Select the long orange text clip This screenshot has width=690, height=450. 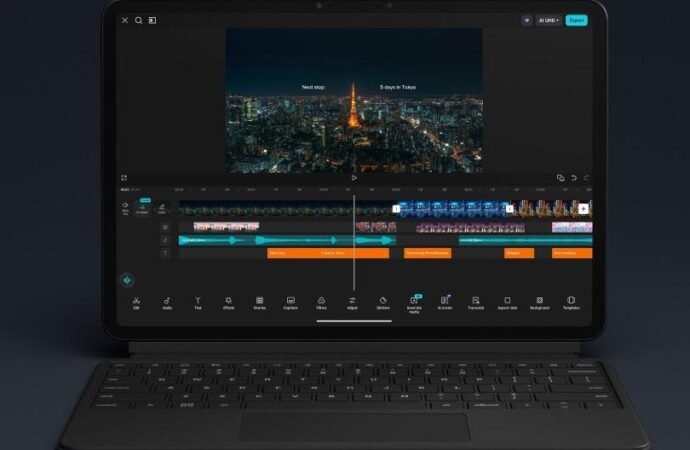328,253
